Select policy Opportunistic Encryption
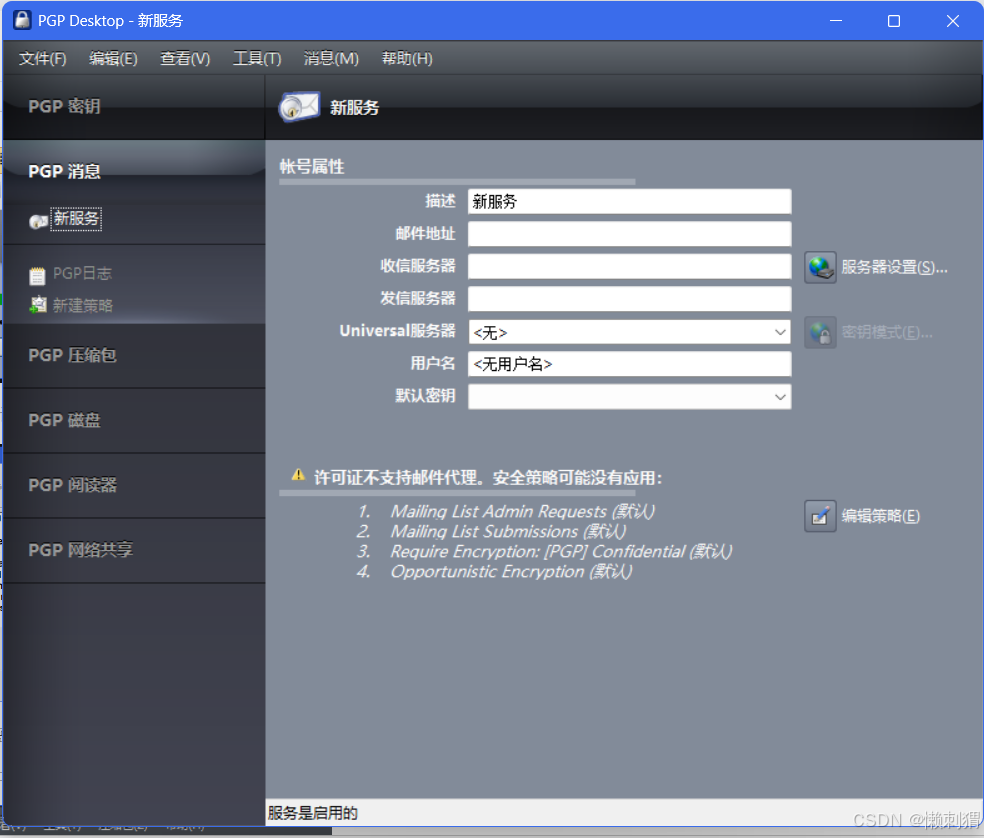 [511, 572]
